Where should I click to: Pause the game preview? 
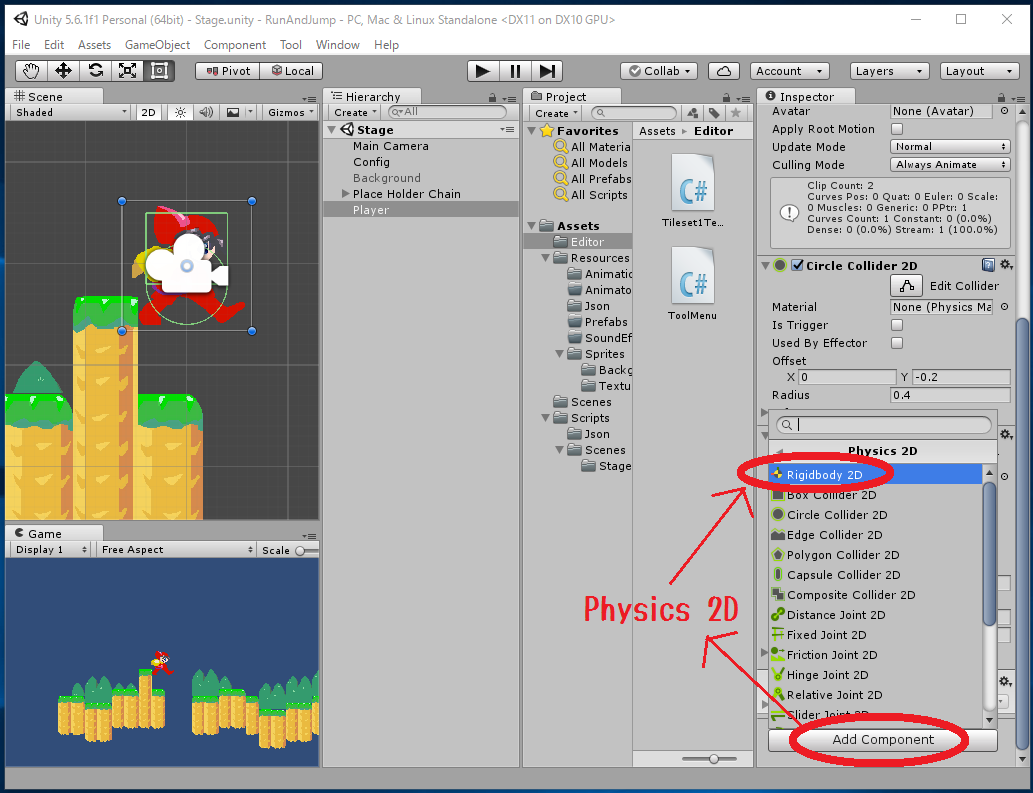[x=515, y=70]
